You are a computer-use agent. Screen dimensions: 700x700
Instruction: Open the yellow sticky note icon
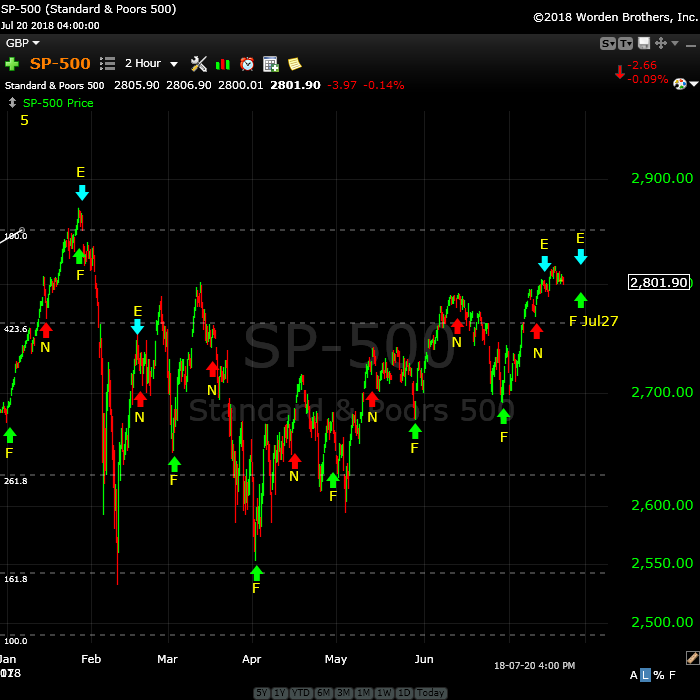(295, 64)
